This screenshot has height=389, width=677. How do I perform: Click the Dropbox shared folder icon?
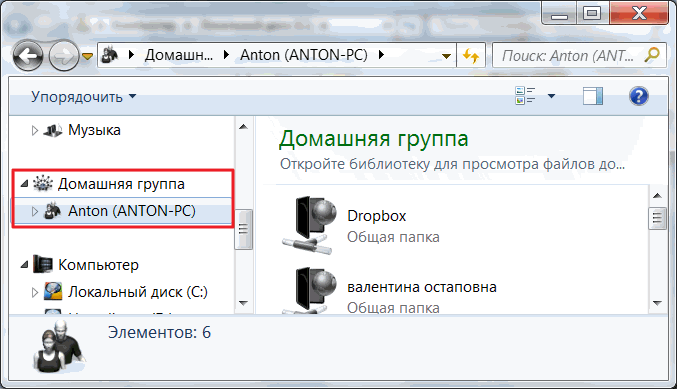pyautogui.click(x=310, y=225)
